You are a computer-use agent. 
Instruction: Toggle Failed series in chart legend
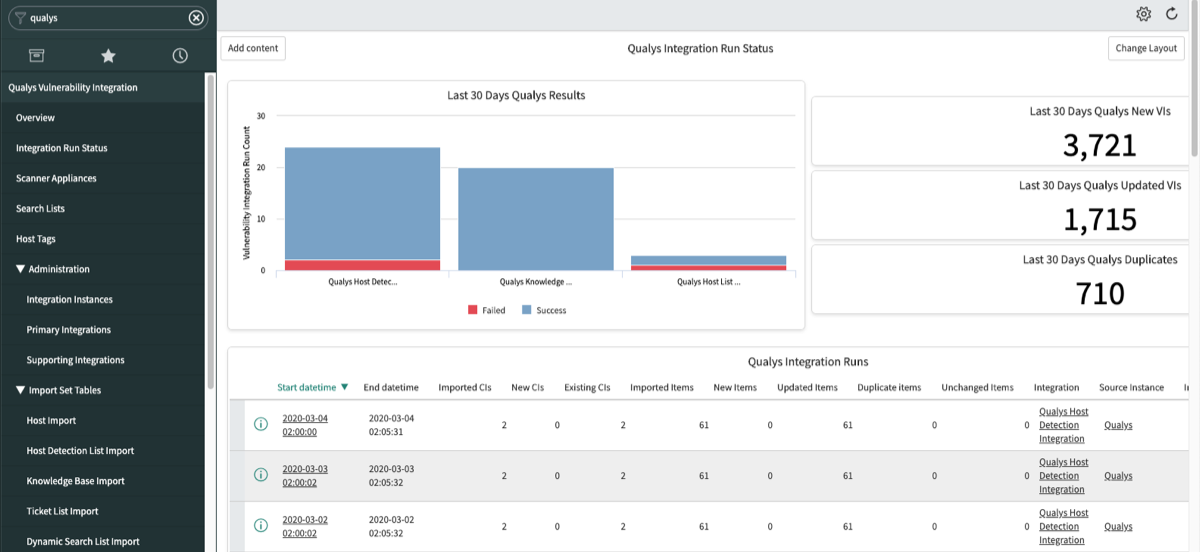pyautogui.click(x=487, y=310)
